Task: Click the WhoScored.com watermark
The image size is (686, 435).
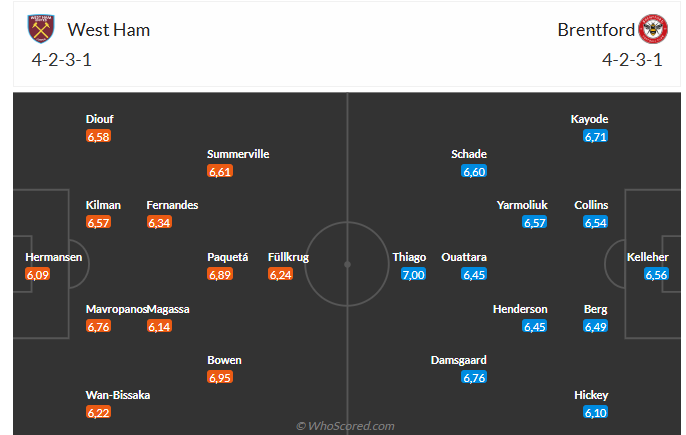Action: 345,426
